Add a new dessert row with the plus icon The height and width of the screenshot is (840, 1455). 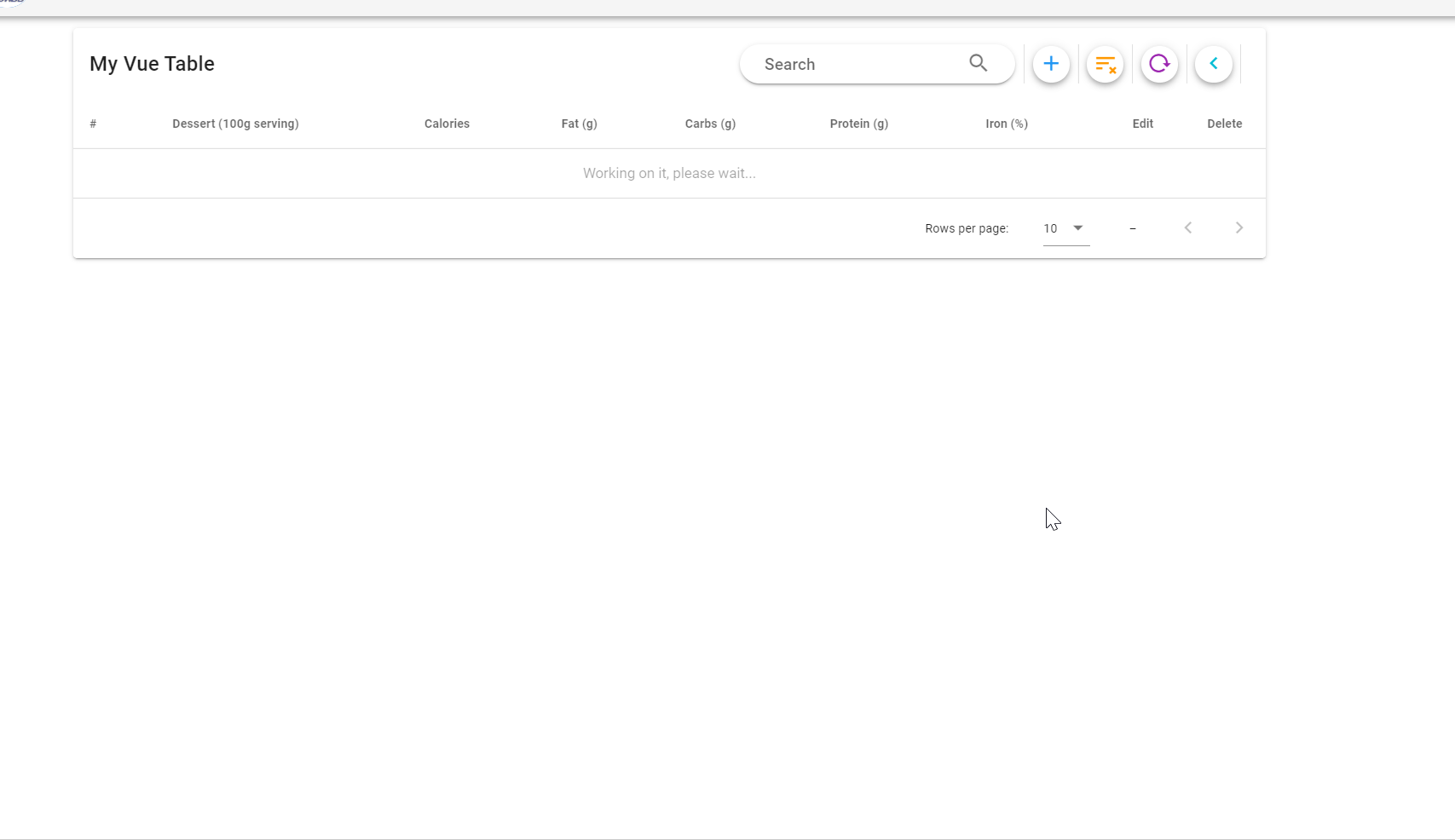(1050, 64)
